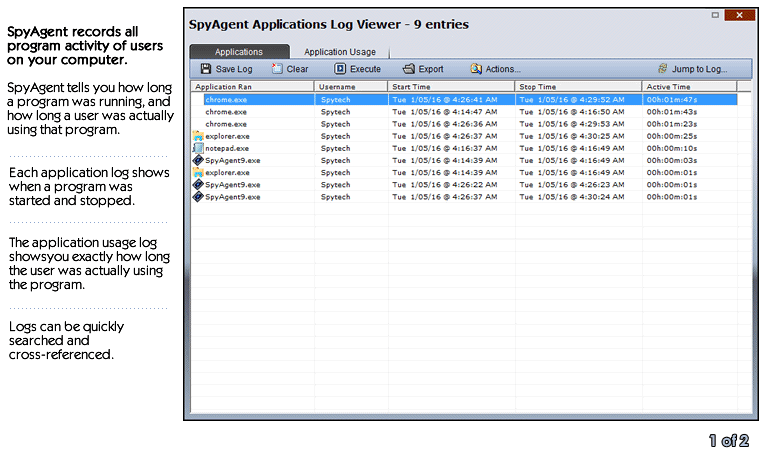Screen dimensions: 761x454
Task: Click the Execute button label
Action: click(365, 69)
